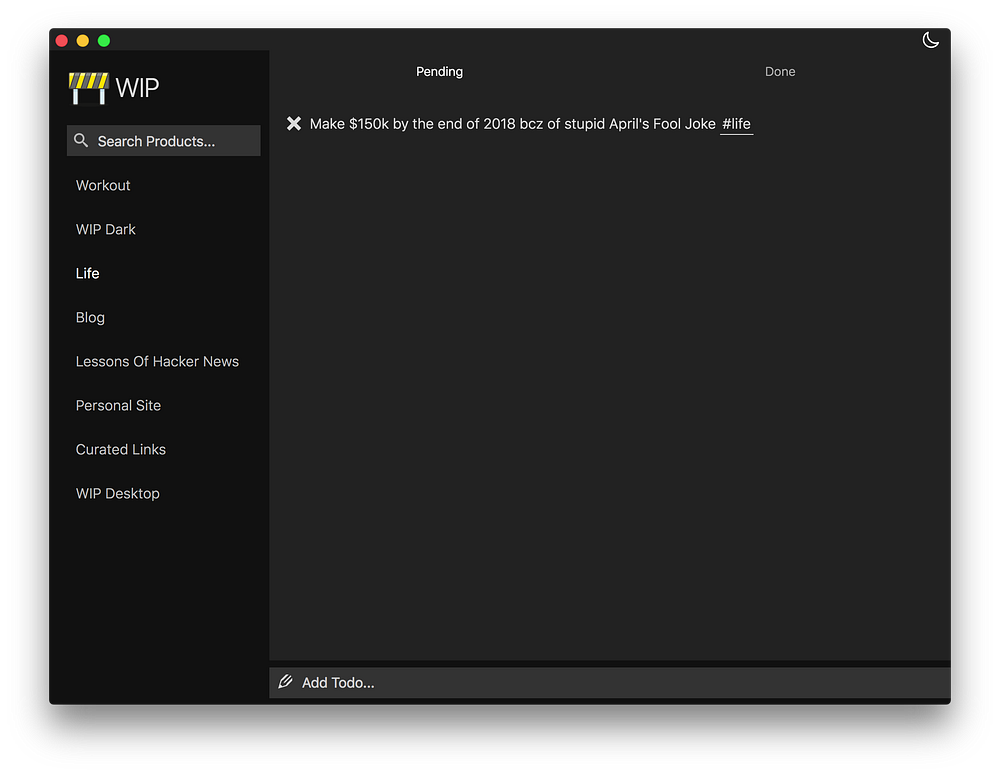Screen dimensions: 1000x775
Task: Open the Curated Links product
Action: point(121,449)
